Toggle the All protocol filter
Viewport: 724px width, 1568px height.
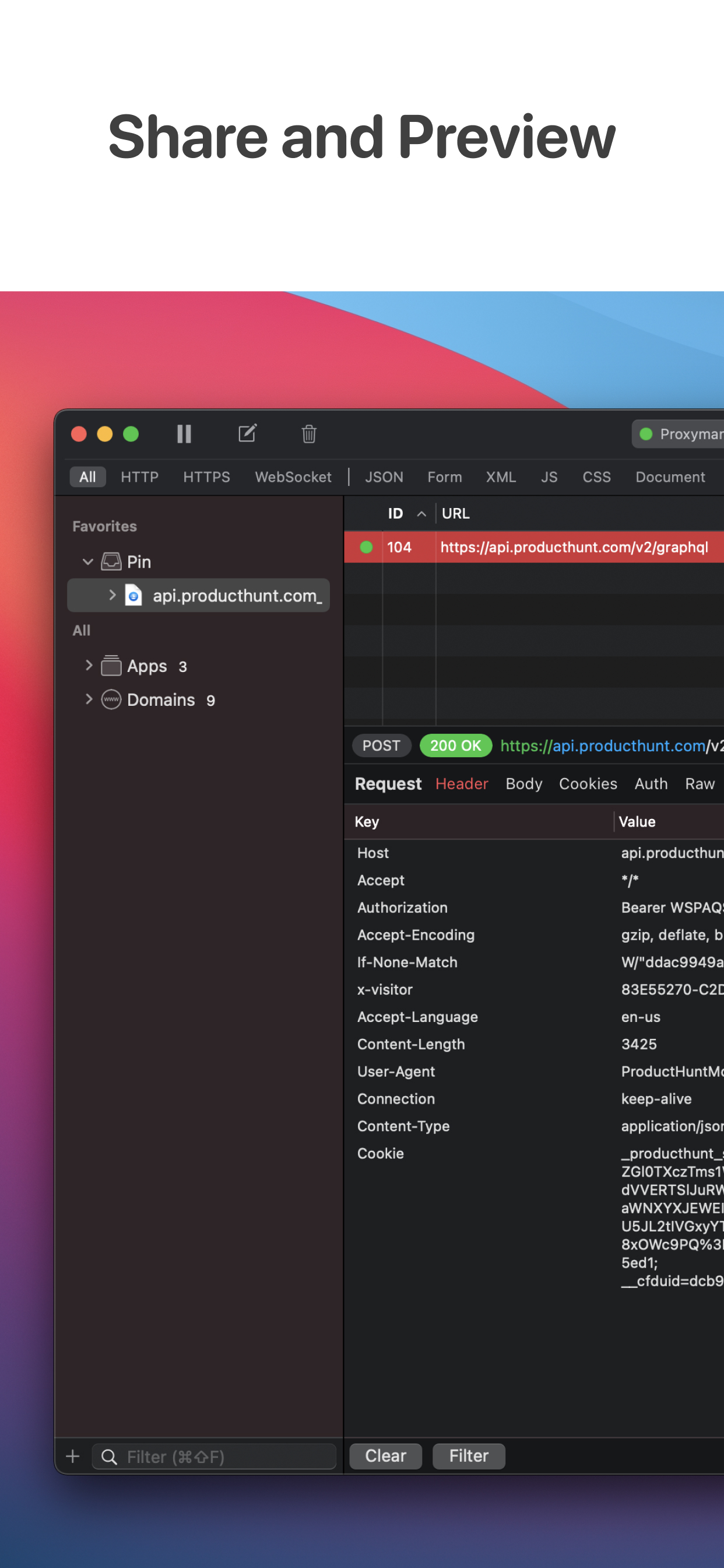coord(87,477)
